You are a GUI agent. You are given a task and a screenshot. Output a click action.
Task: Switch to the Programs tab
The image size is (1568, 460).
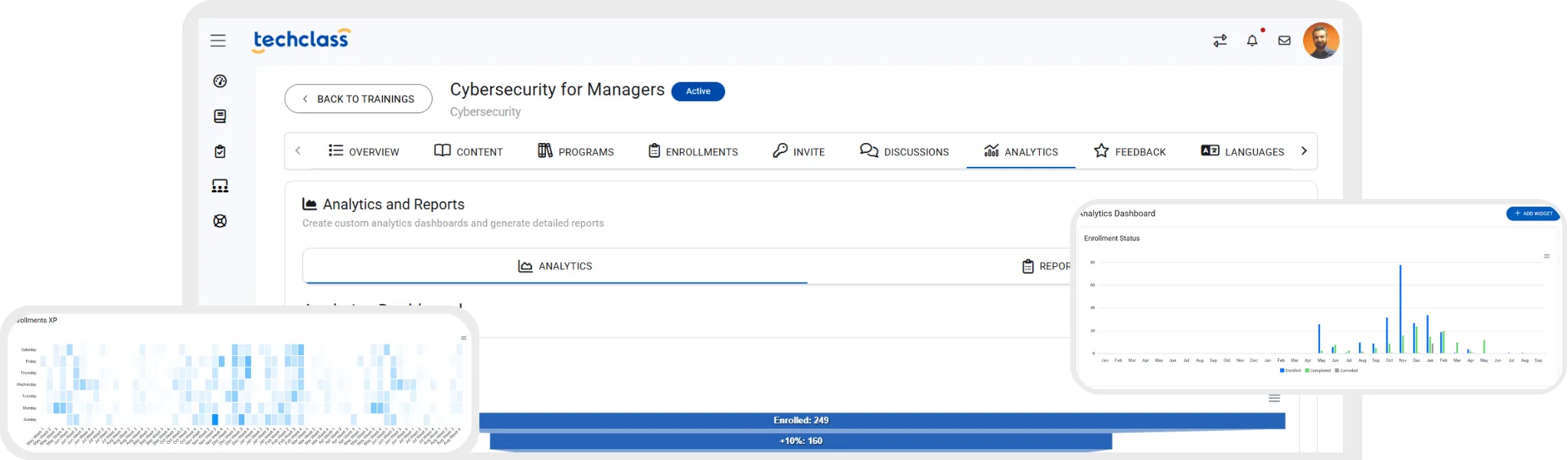(576, 152)
